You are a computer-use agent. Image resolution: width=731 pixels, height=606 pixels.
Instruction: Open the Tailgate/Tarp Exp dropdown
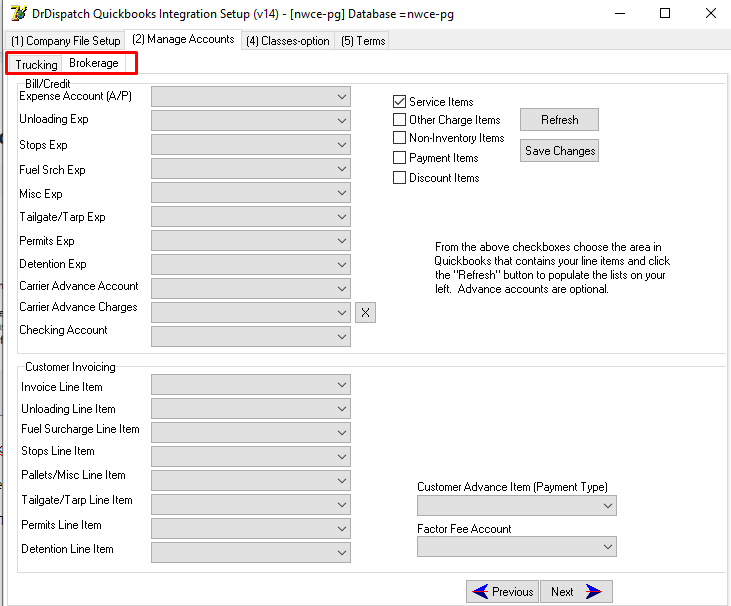click(251, 217)
